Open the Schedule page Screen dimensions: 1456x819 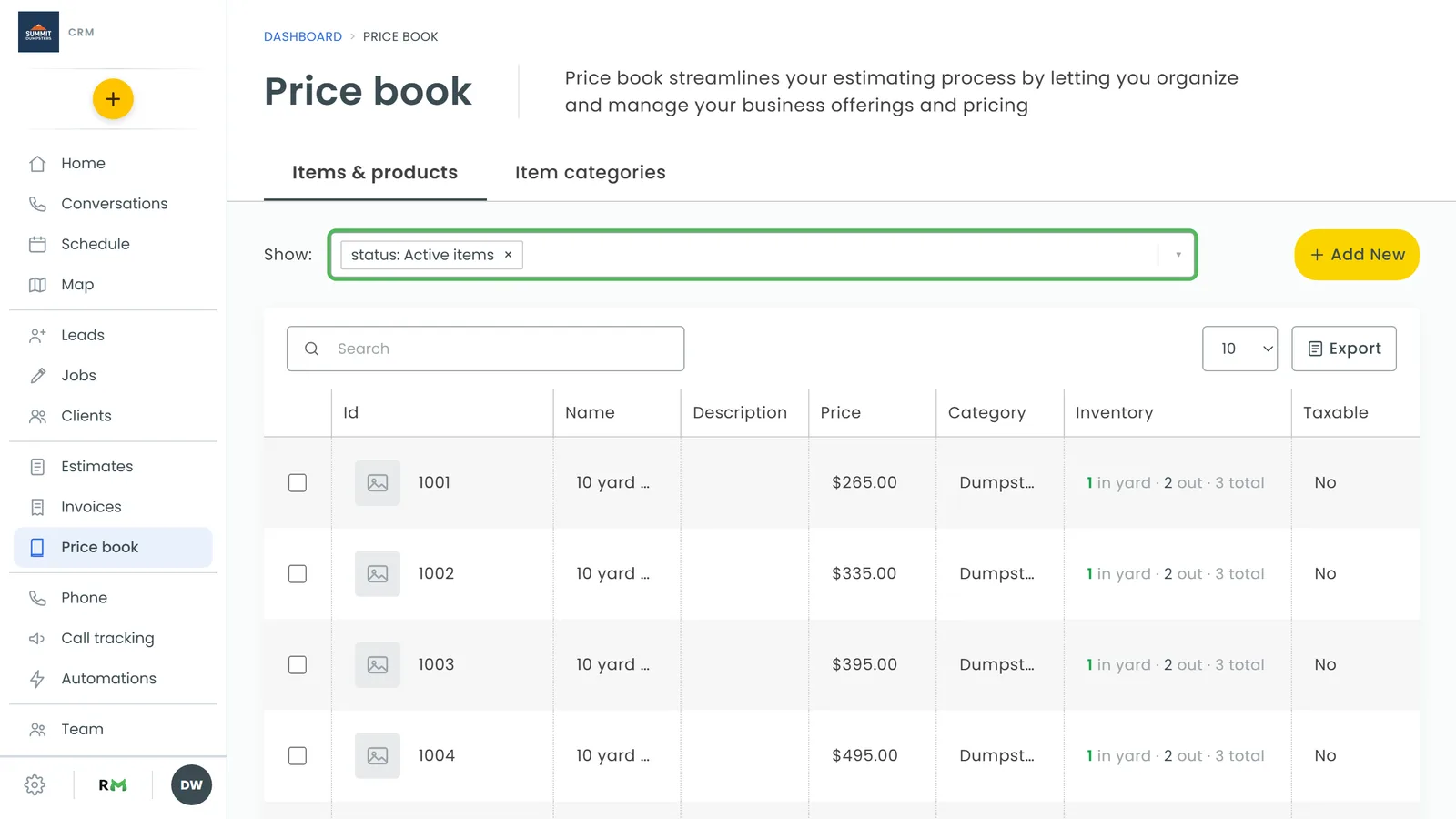[113, 244]
